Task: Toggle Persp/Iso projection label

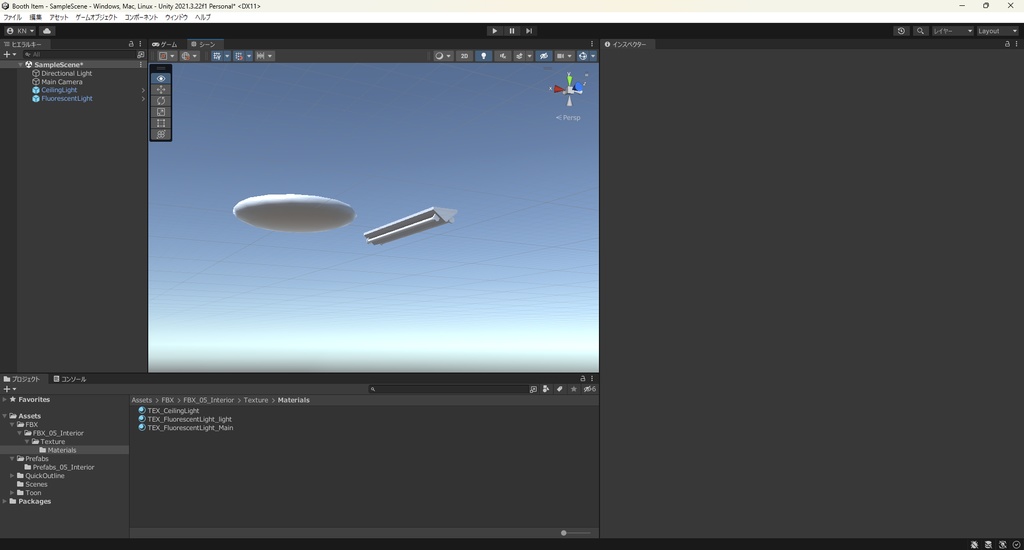Action: pyautogui.click(x=568, y=118)
